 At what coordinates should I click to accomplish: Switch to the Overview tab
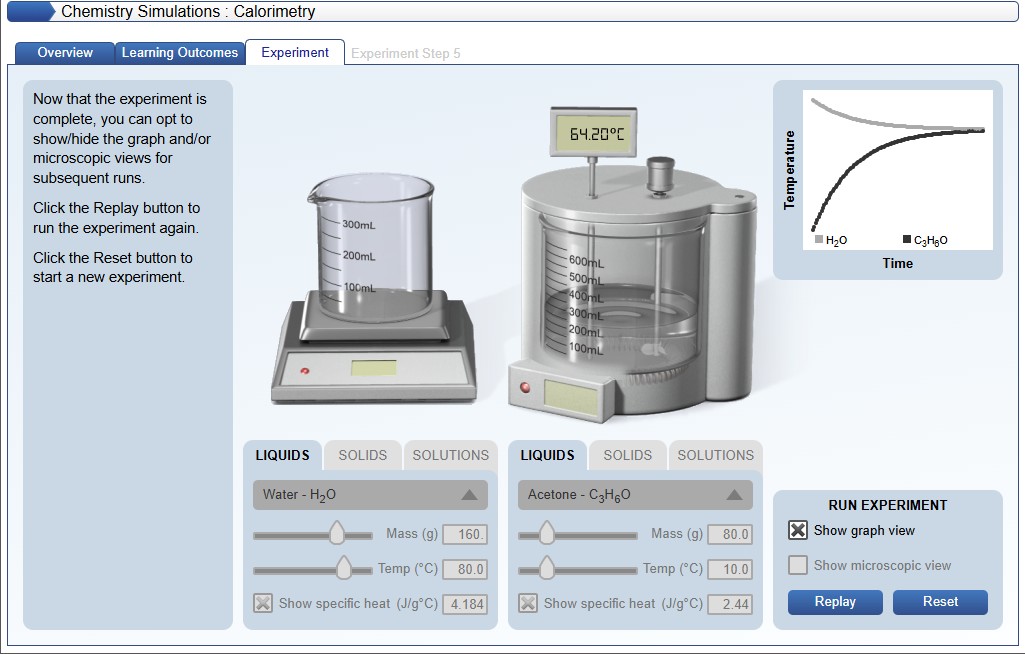pyautogui.click(x=65, y=53)
